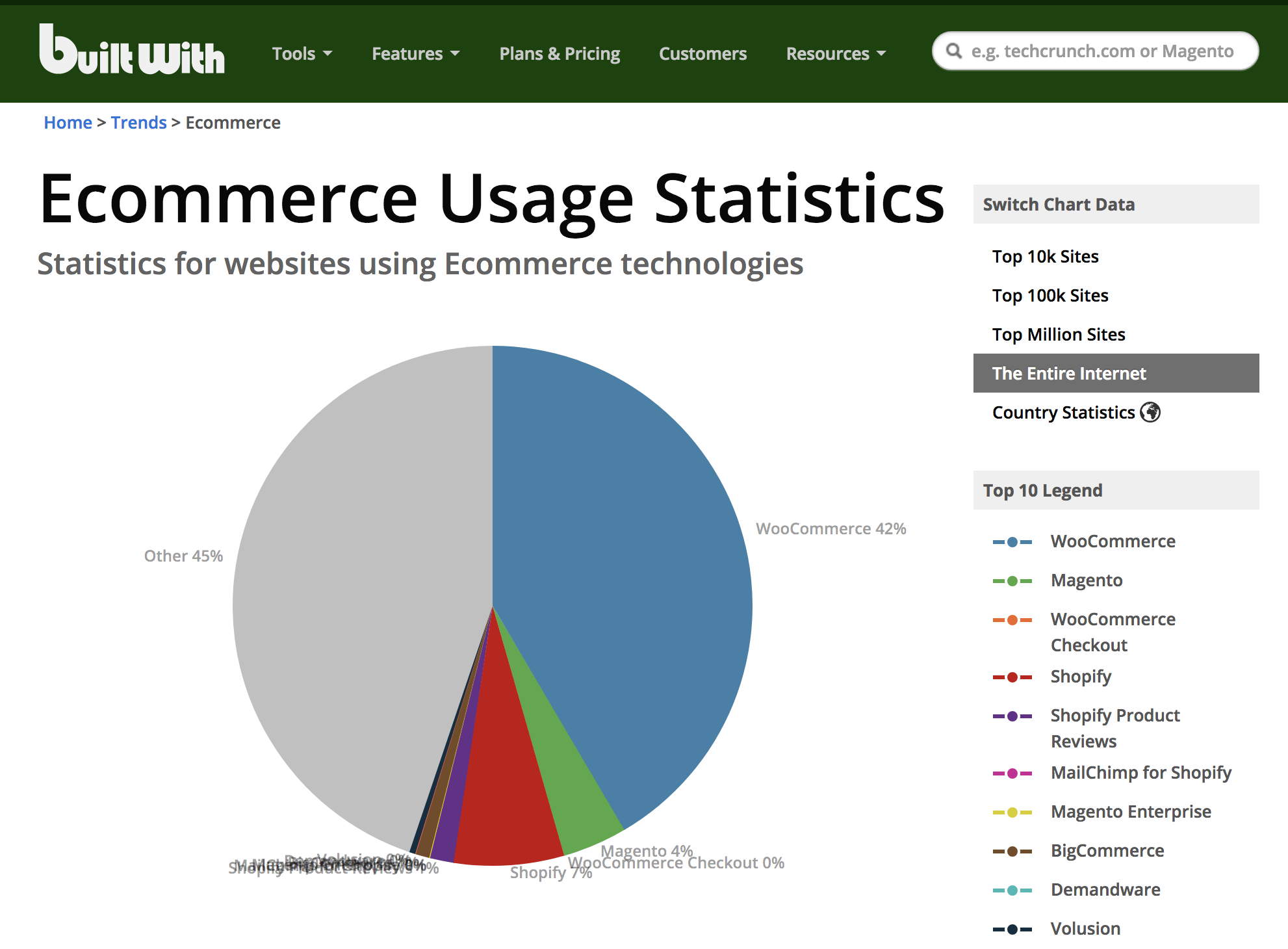This screenshot has width=1288, height=949.
Task: Open the Volusion legend link
Action: tap(1085, 929)
